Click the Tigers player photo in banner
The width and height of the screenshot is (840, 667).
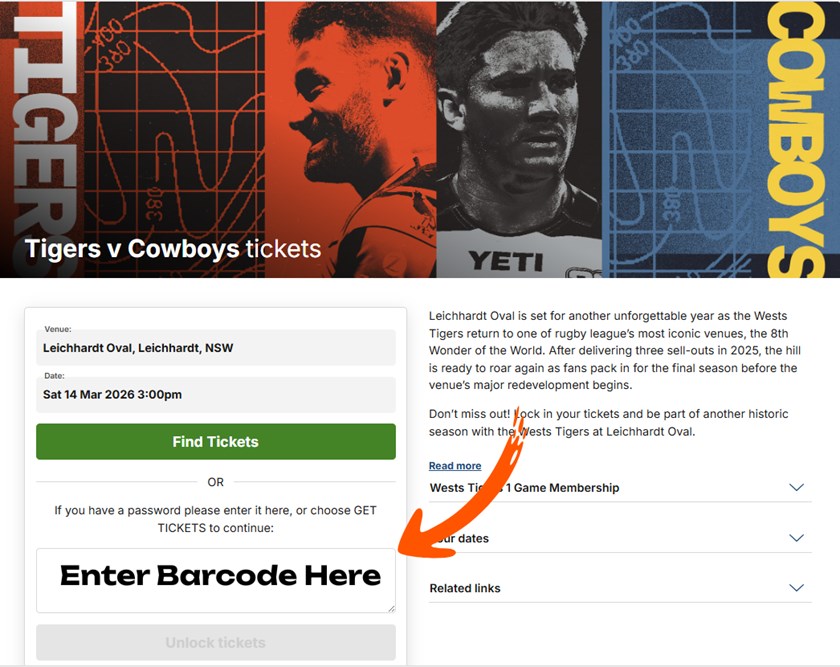[x=350, y=120]
